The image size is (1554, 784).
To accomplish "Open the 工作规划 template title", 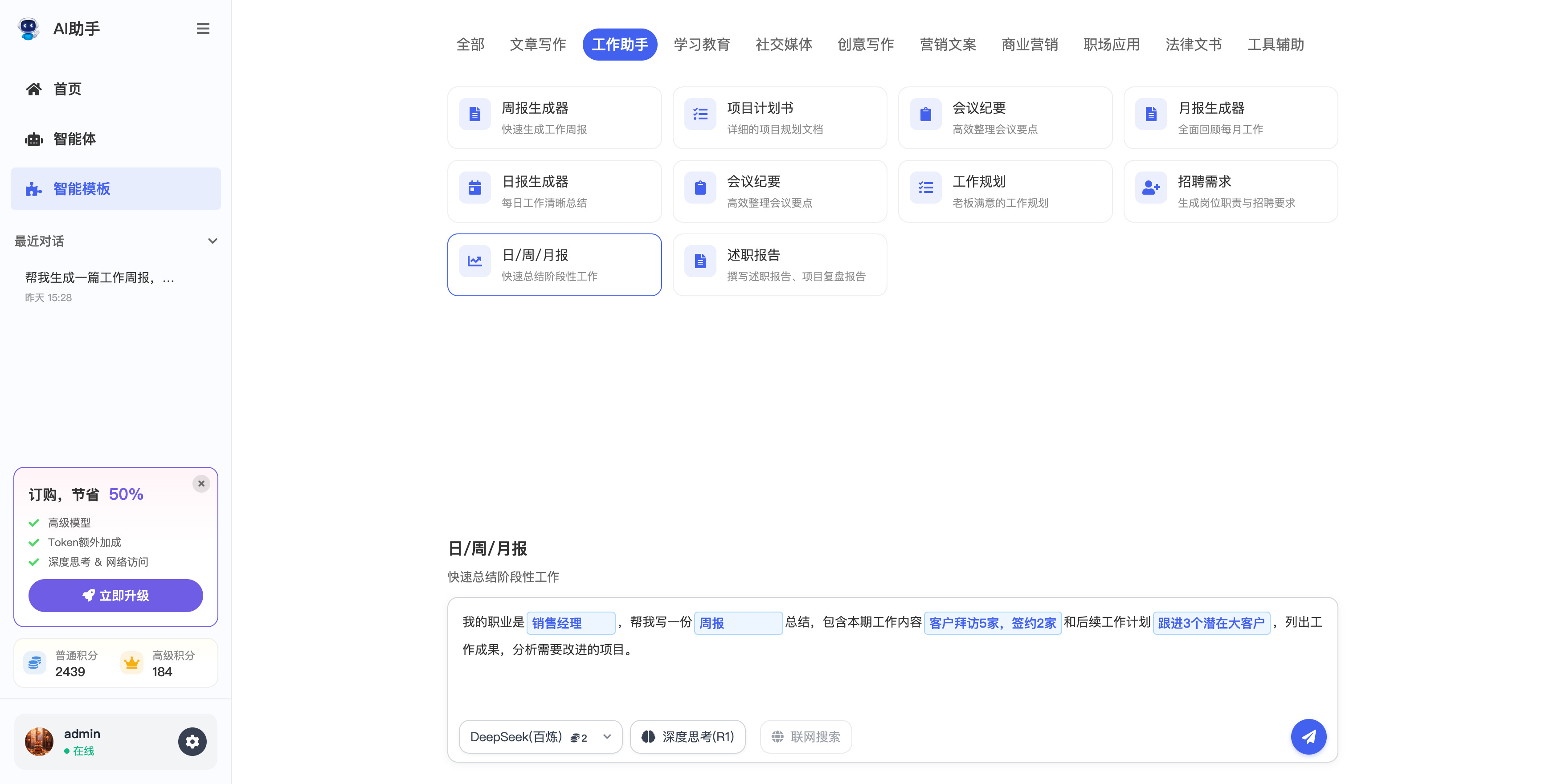I will coord(979,182).
